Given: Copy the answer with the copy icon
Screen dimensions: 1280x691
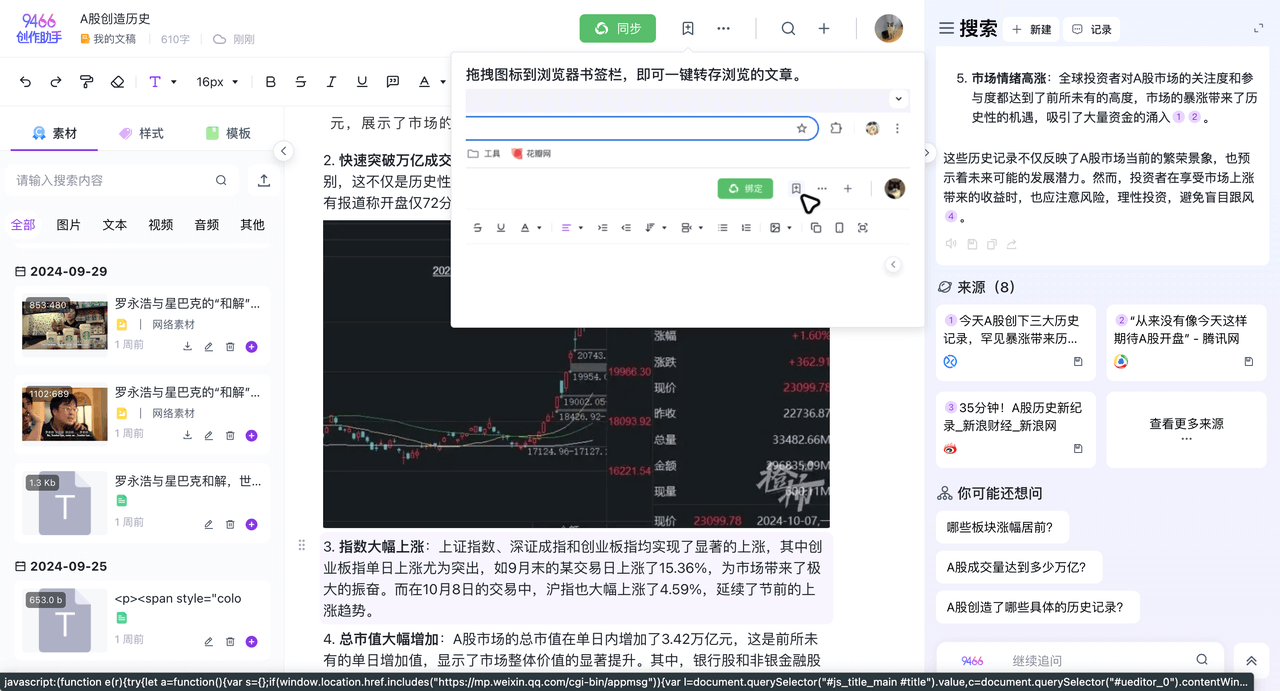Looking at the screenshot, I should (x=991, y=244).
